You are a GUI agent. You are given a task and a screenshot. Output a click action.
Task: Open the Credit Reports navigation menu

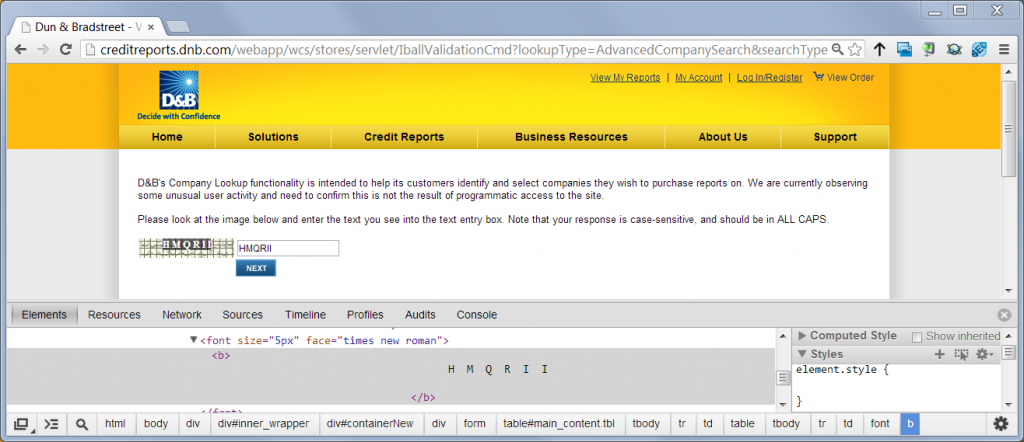point(404,137)
